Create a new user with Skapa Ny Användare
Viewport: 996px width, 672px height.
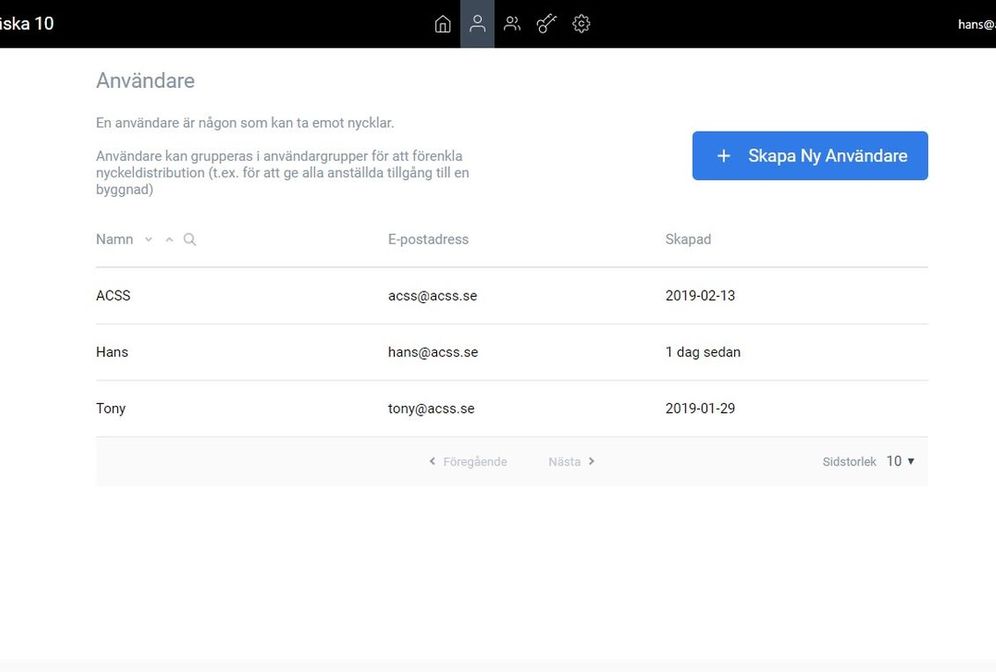(x=810, y=156)
